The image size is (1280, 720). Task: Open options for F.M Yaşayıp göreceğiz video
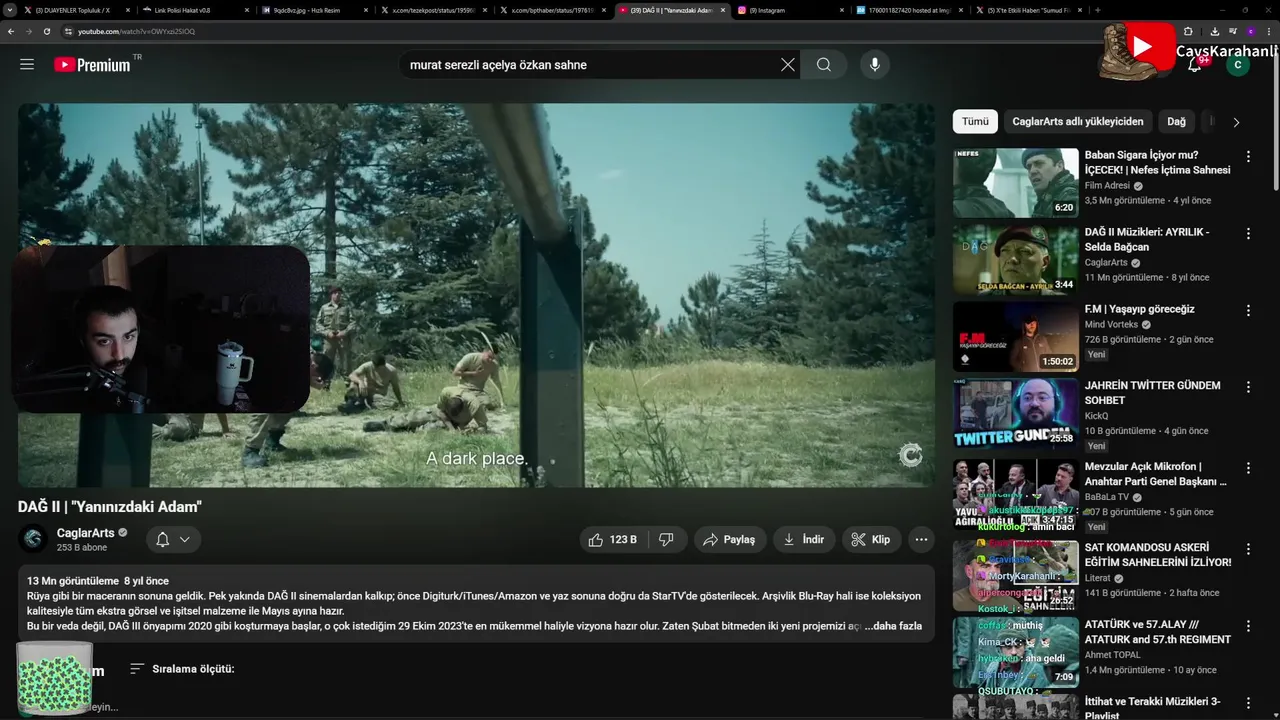tap(1248, 310)
